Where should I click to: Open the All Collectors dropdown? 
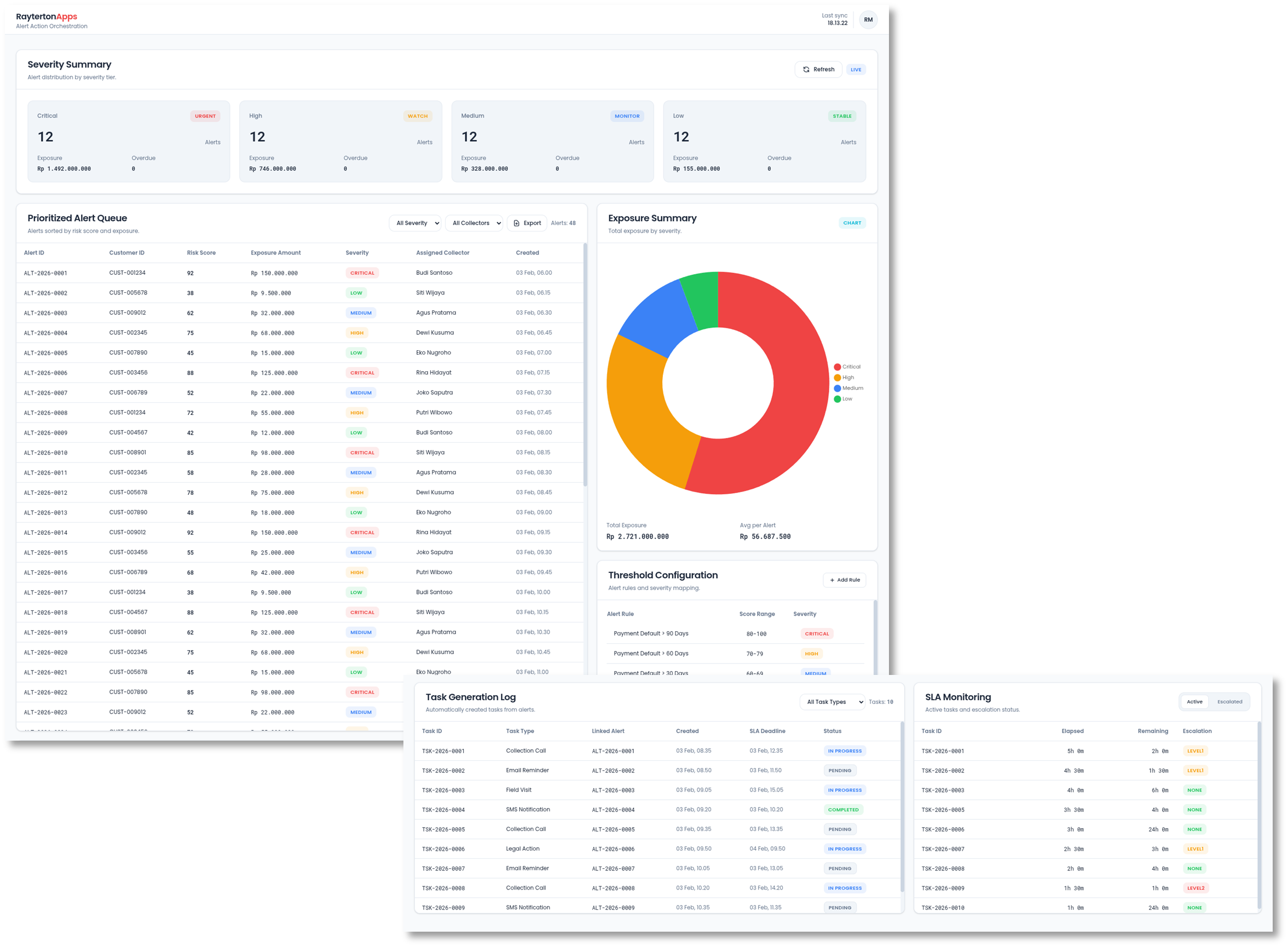[474, 223]
